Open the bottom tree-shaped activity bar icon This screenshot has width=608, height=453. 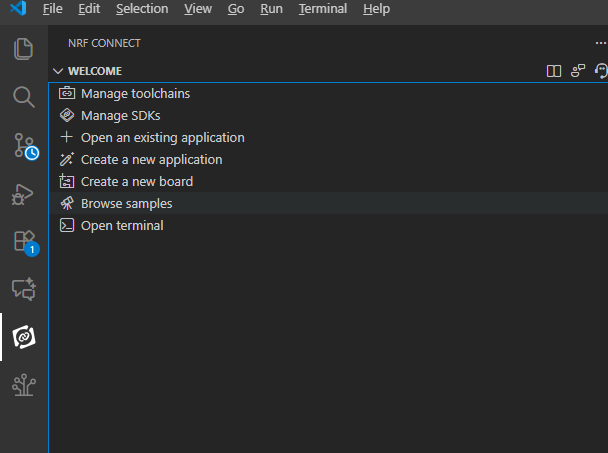pos(24,385)
